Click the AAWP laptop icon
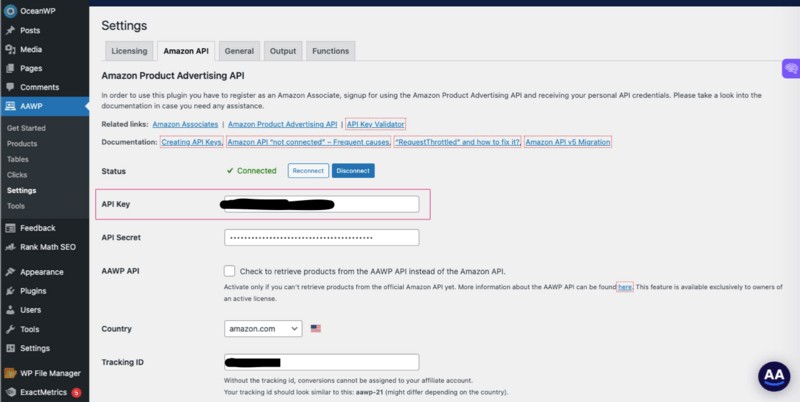 [x=10, y=106]
